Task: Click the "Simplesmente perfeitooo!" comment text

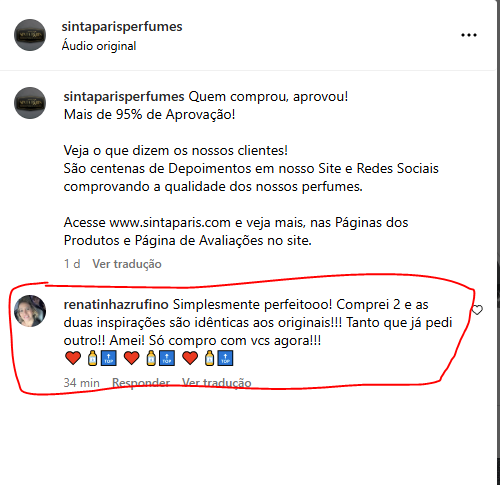Action: [x=252, y=305]
